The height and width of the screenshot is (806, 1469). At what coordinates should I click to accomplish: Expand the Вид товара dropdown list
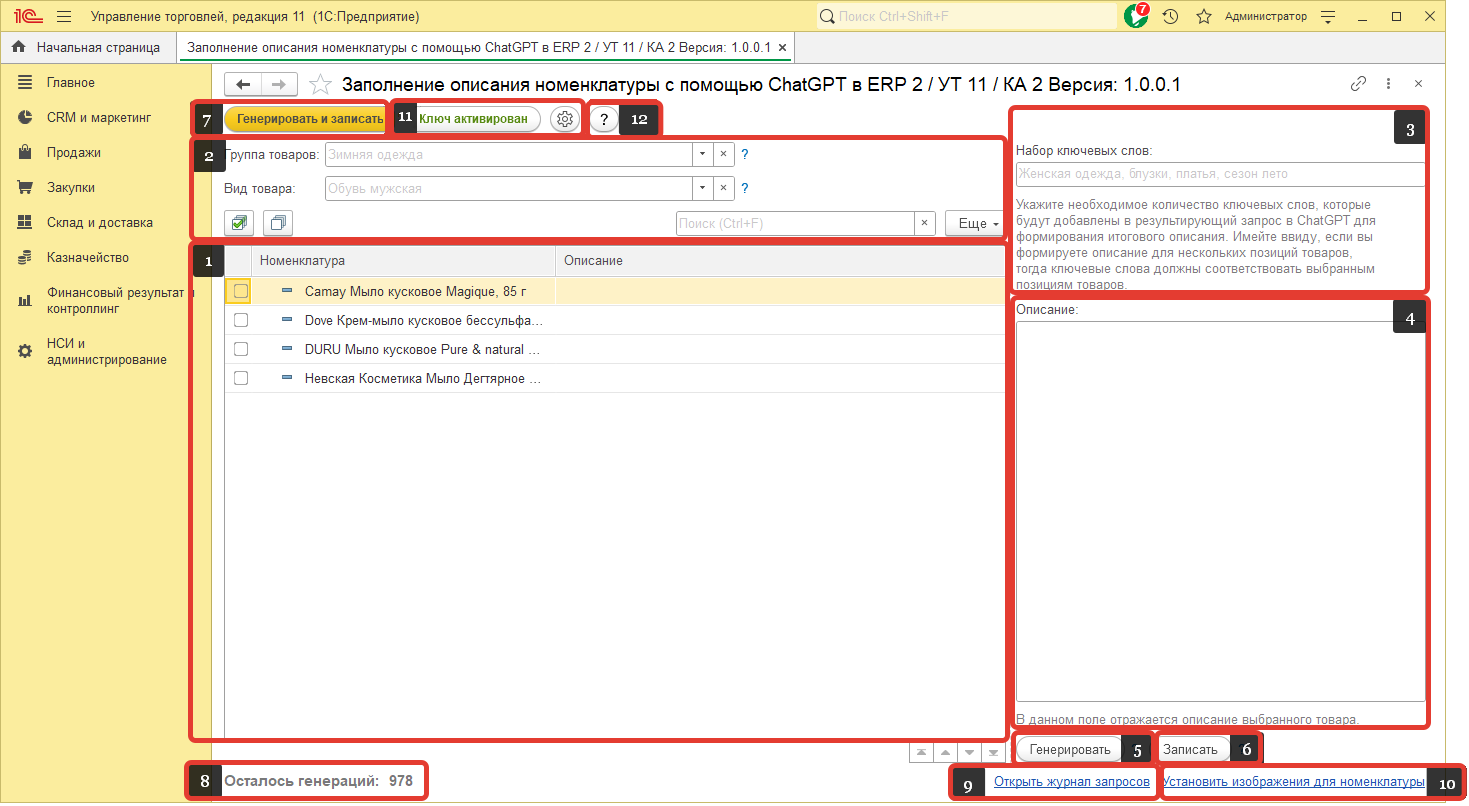click(703, 188)
